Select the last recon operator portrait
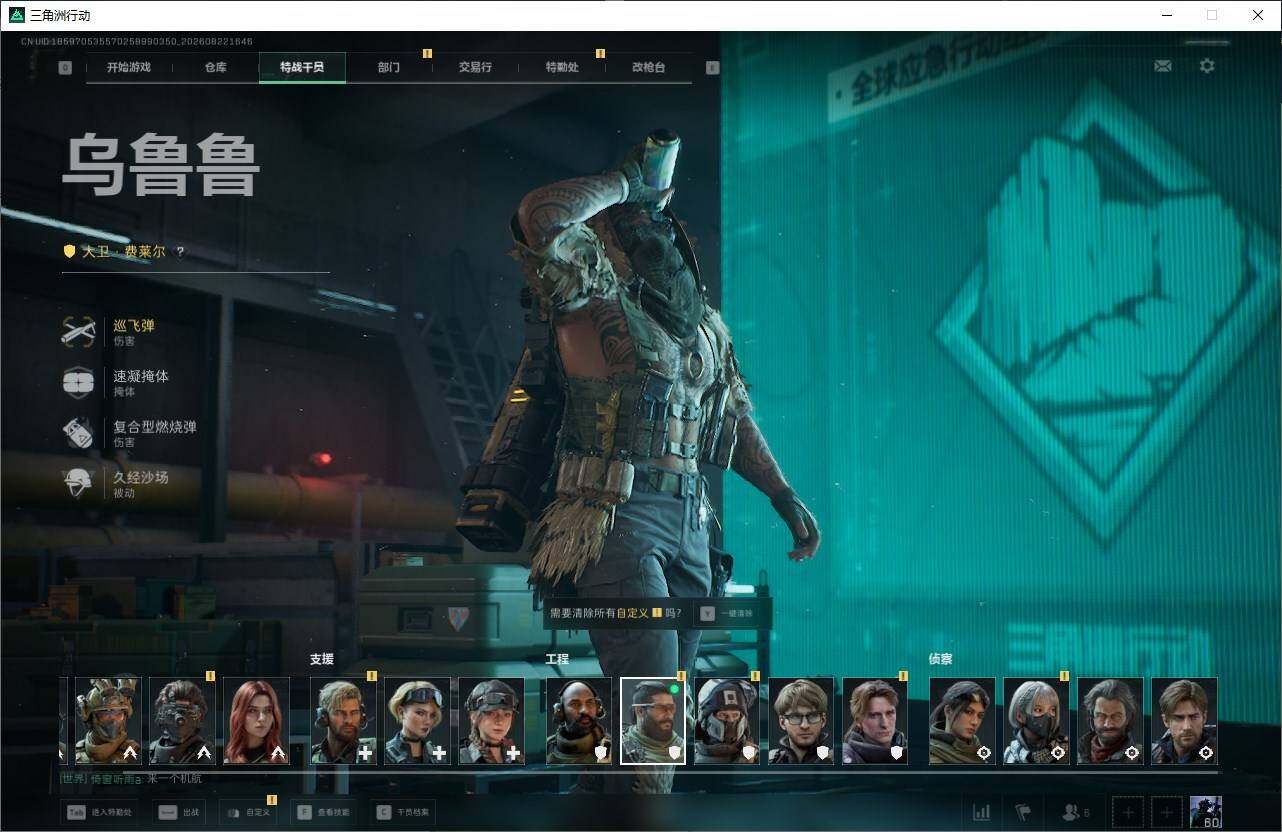Image resolution: width=1282 pixels, height=832 pixels. click(x=1184, y=721)
